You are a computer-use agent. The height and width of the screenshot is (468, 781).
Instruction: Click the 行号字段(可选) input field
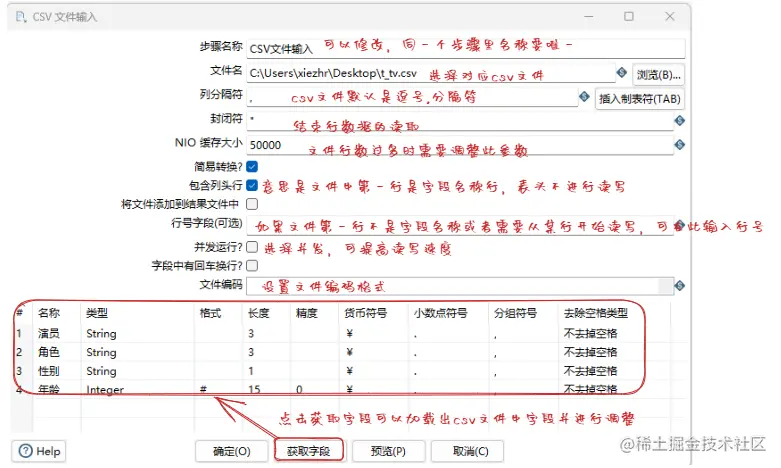(460, 225)
